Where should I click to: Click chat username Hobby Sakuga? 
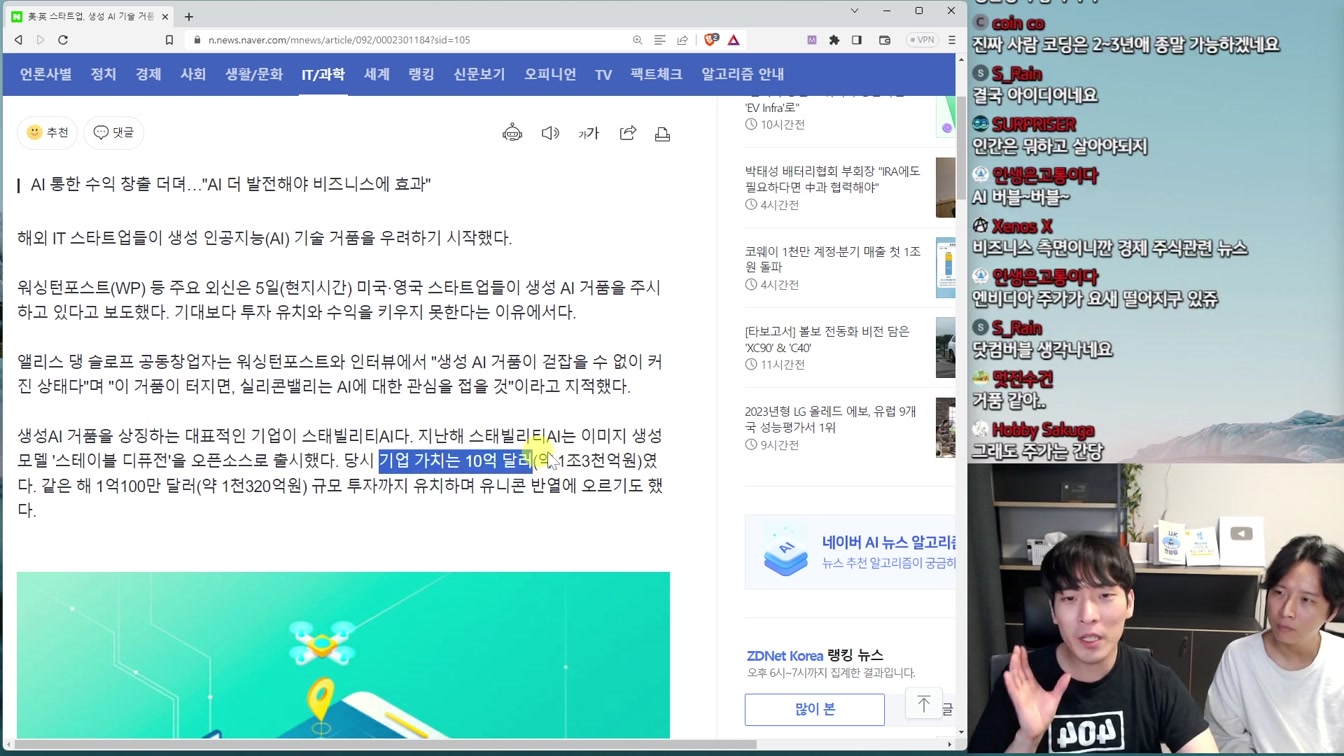coord(1042,431)
